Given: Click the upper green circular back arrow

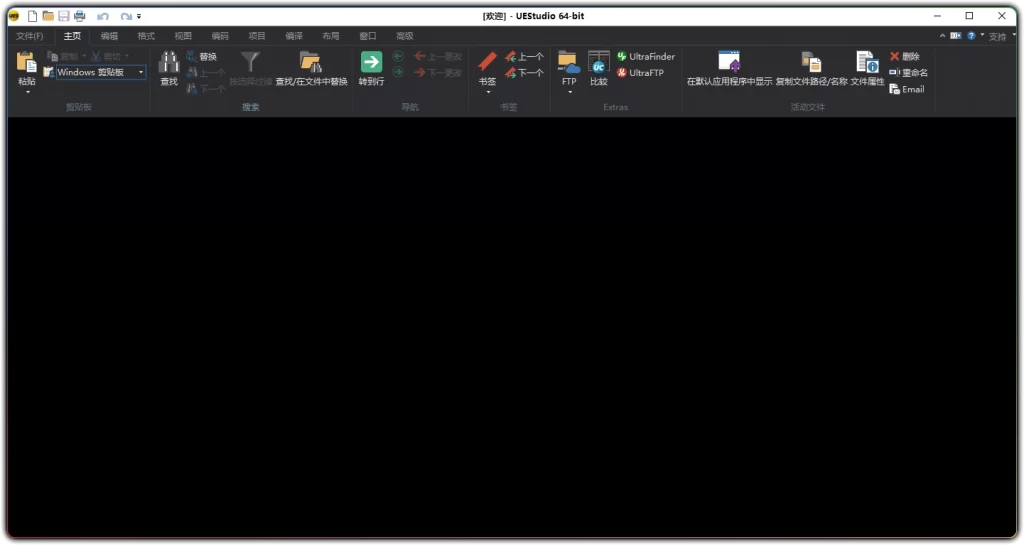Looking at the screenshot, I should [398, 57].
